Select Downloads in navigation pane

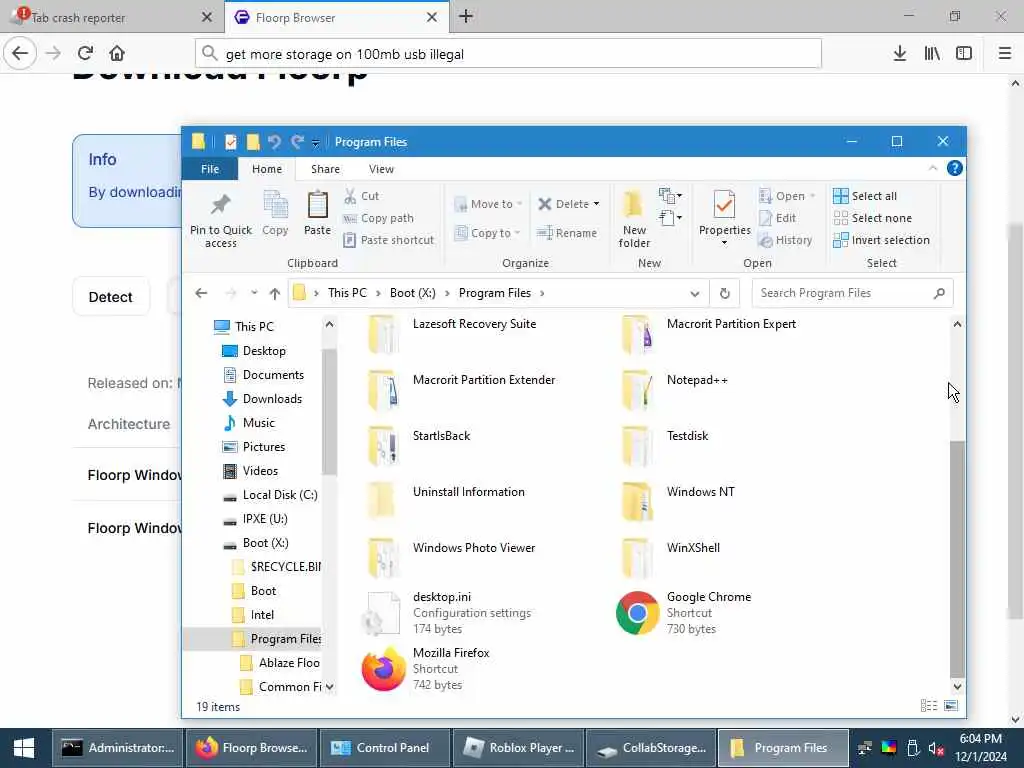pyautogui.click(x=263, y=399)
